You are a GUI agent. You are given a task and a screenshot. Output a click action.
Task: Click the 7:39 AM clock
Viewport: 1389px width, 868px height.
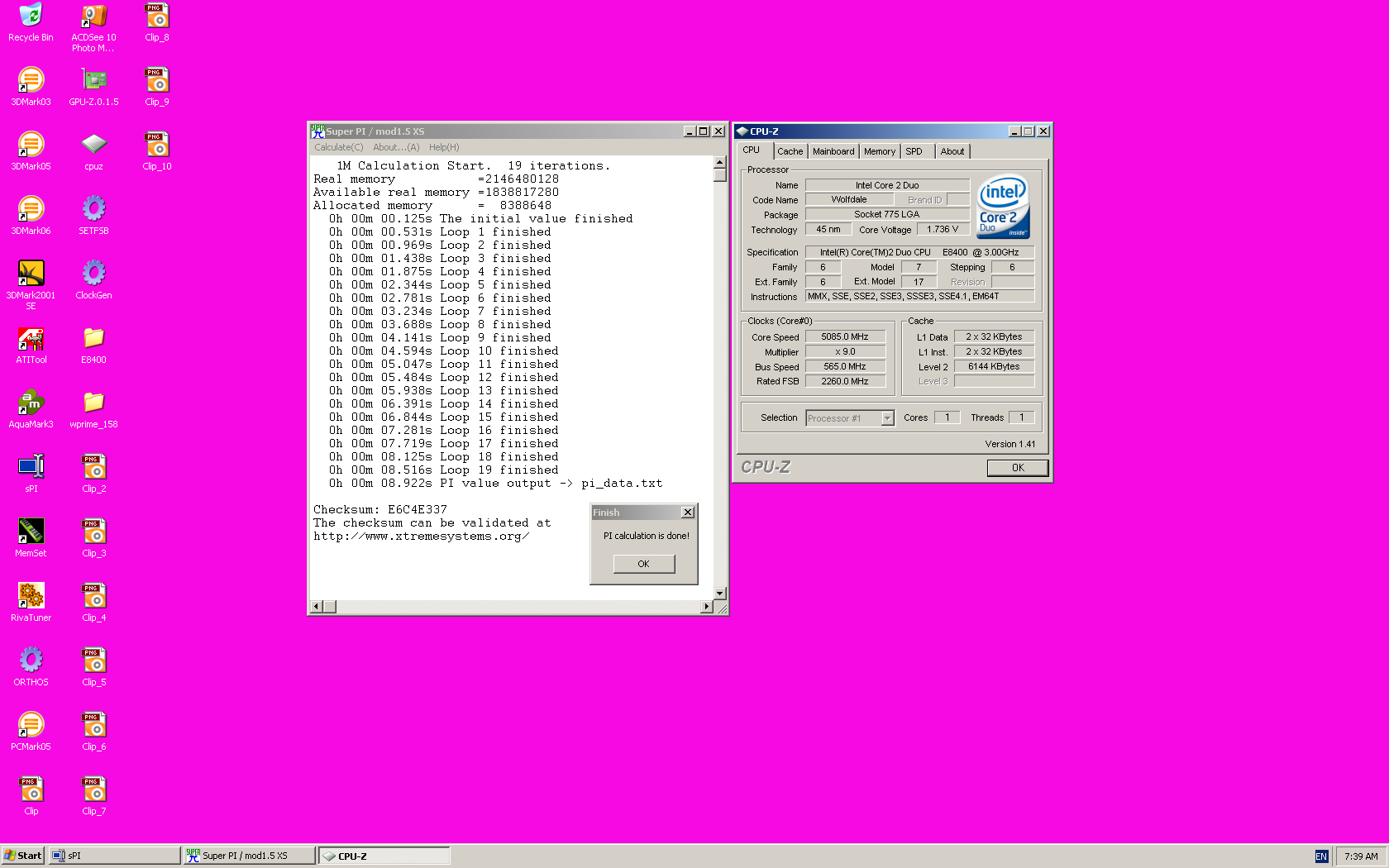tap(1361, 856)
